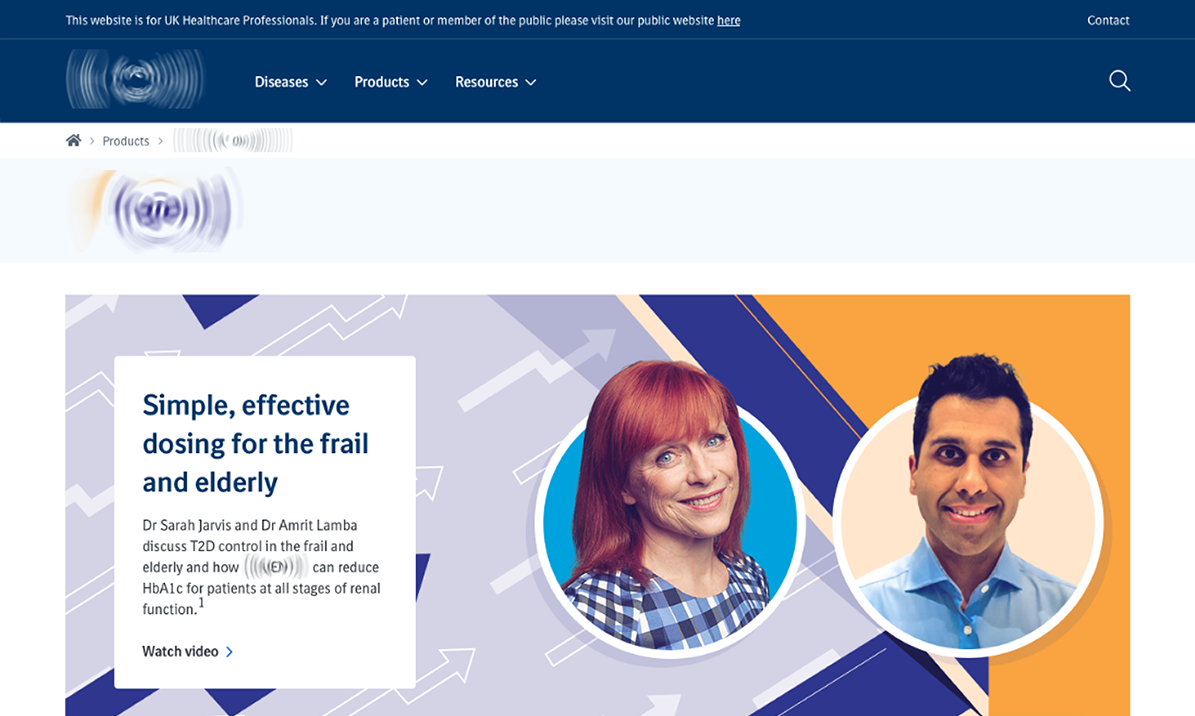Click the product logo in the banner

coord(155,210)
